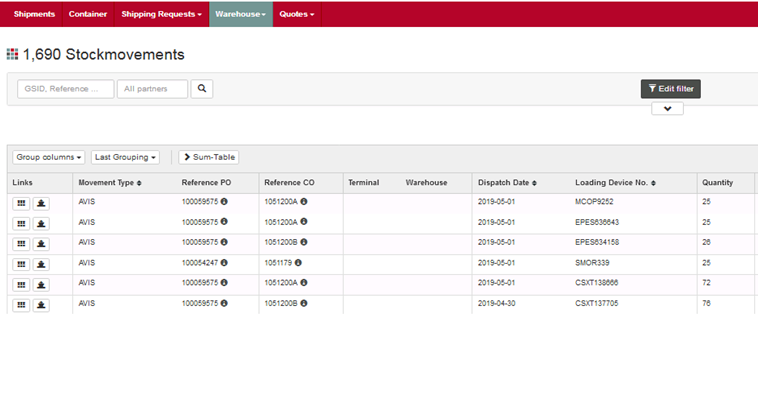Viewport: 758px width, 414px height.
Task: Click info icon next to 100054247
Action: pos(224,263)
